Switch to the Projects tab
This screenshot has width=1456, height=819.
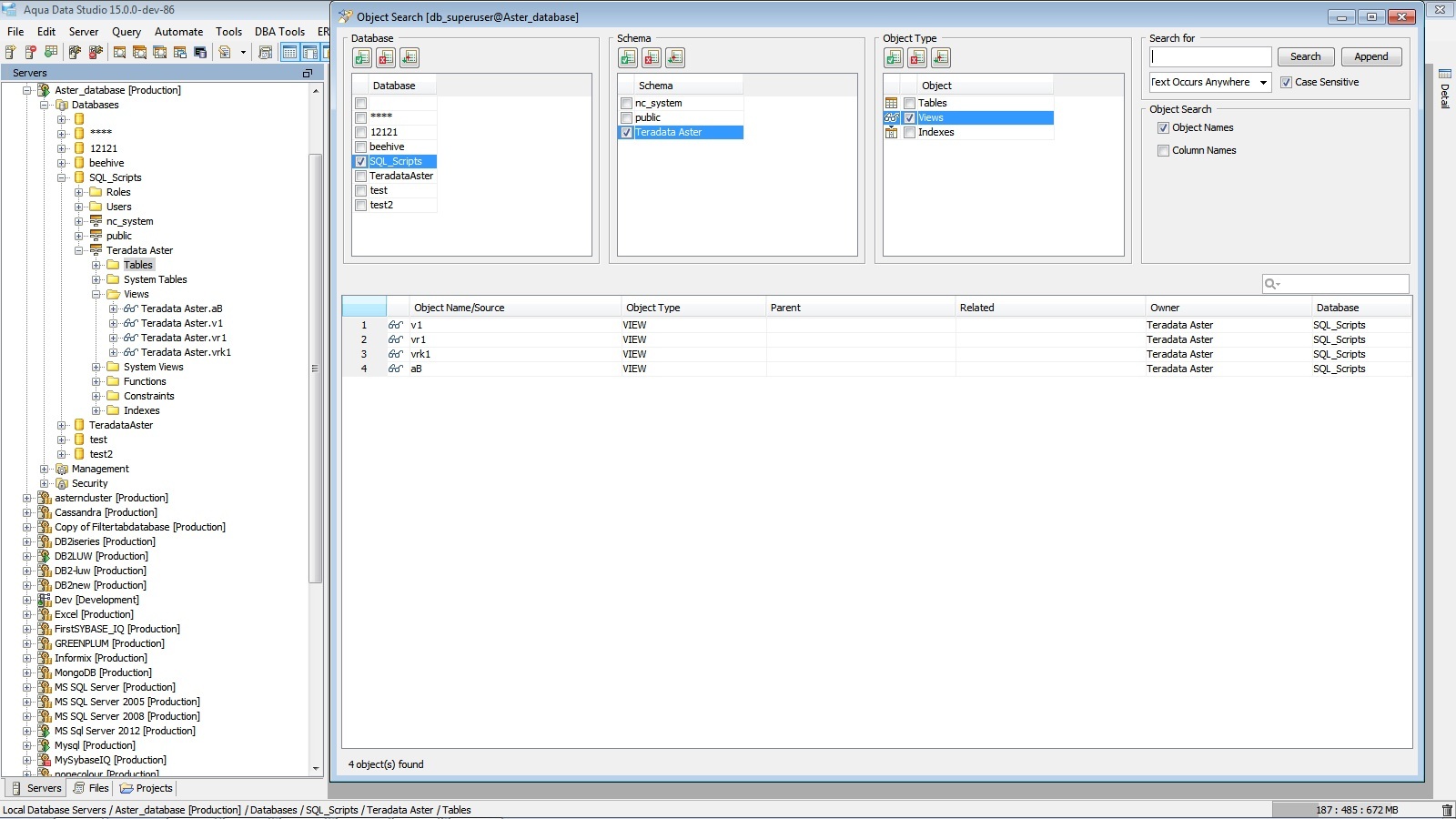(146, 788)
